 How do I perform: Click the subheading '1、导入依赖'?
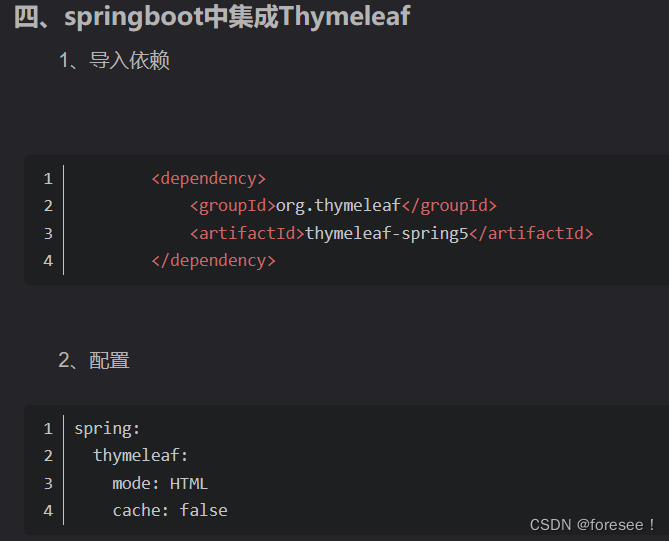[x=114, y=60]
